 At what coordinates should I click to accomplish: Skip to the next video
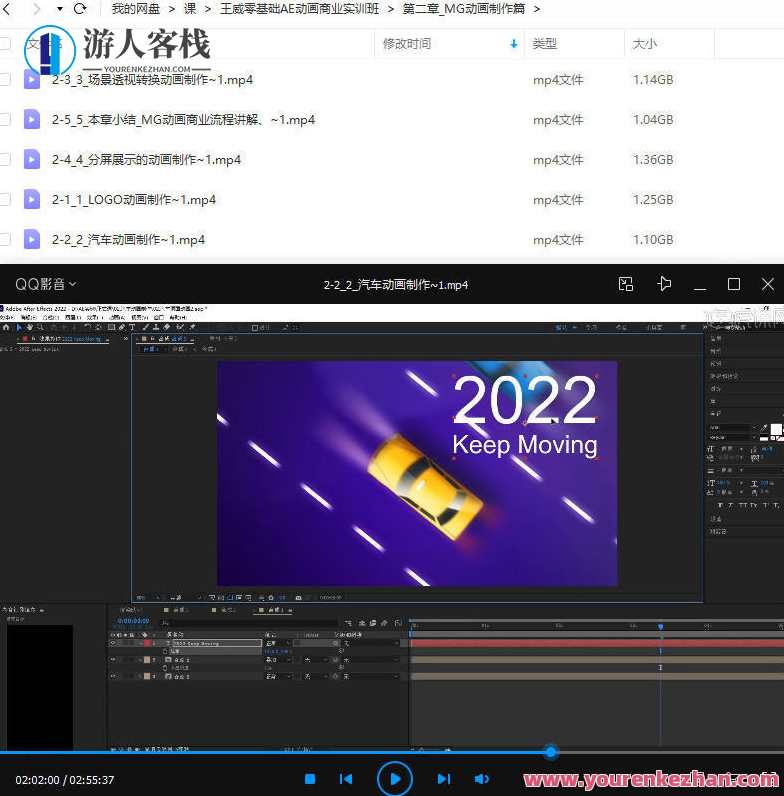pyautogui.click(x=444, y=779)
